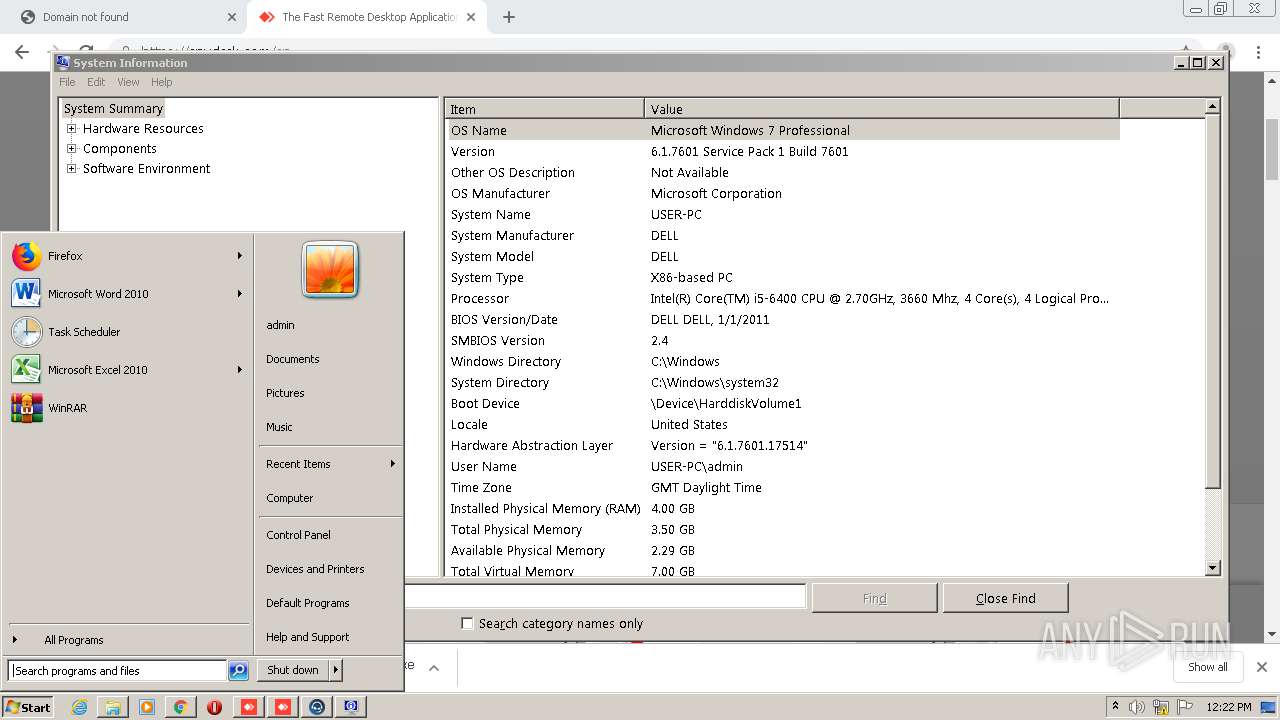Image resolution: width=1280 pixels, height=720 pixels.
Task: Click the Item column header
Action: coord(545,109)
